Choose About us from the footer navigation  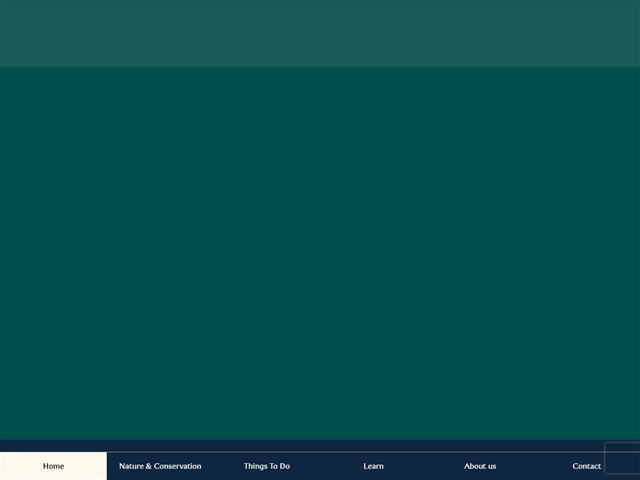coord(480,466)
